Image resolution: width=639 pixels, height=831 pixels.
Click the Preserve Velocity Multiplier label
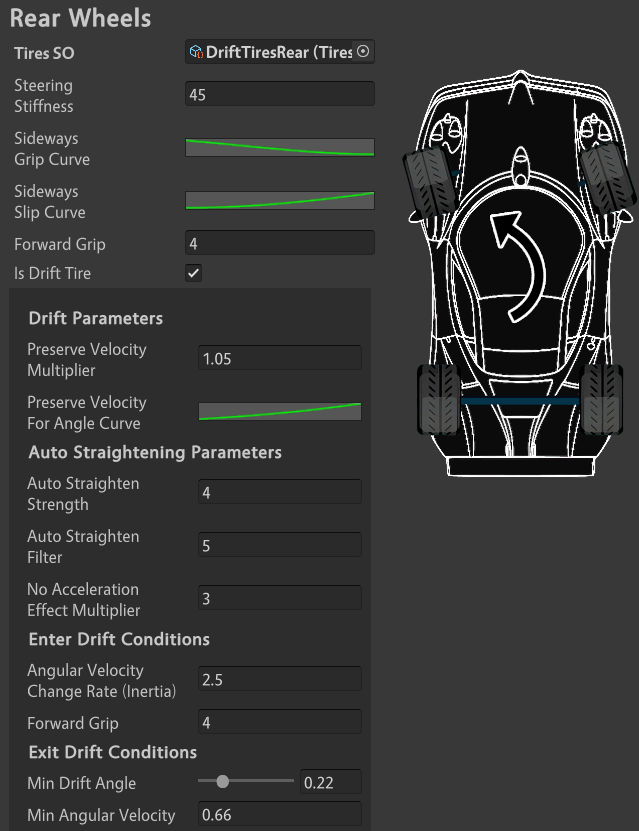(87, 359)
